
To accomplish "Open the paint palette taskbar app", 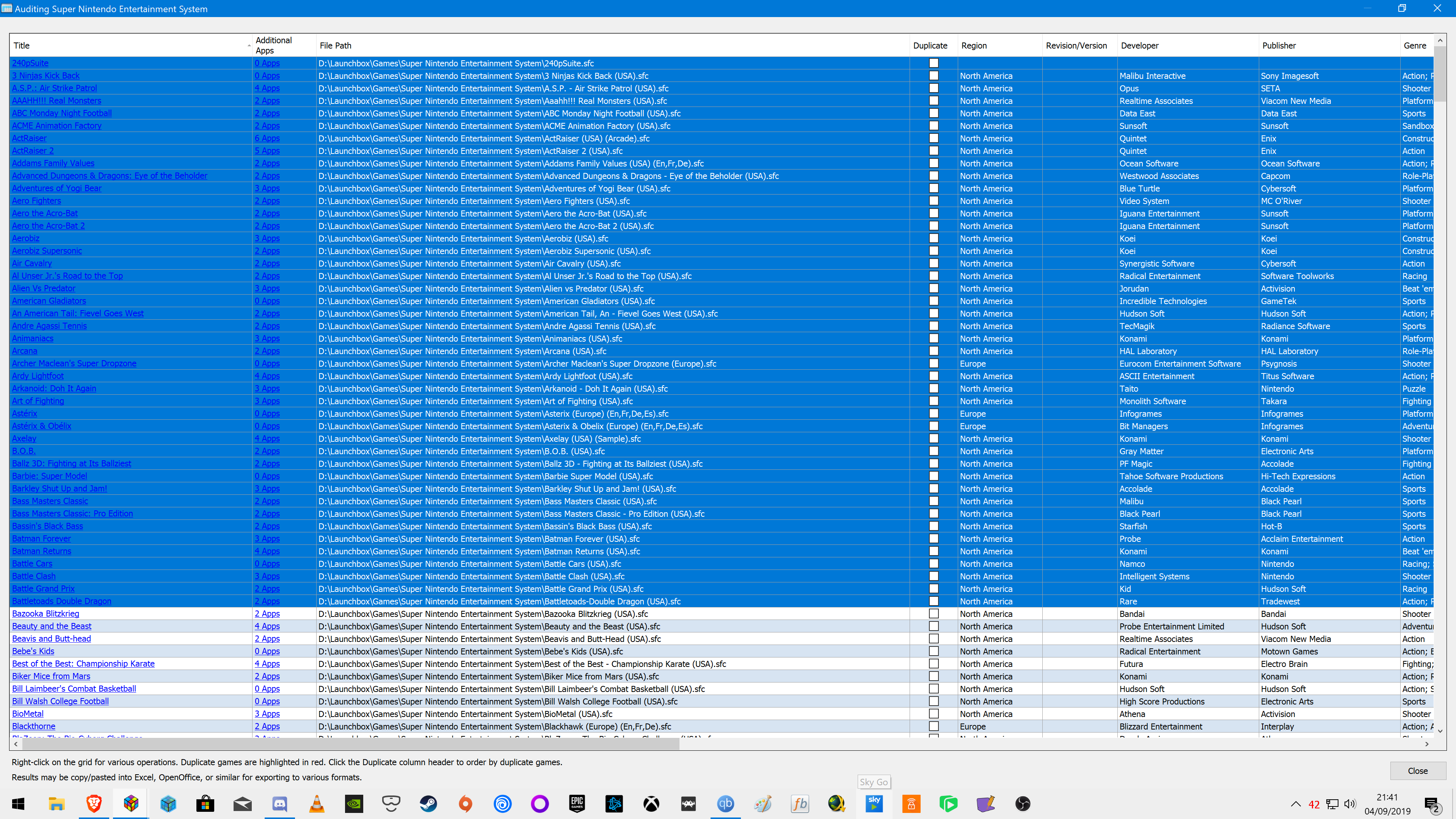I will (x=763, y=803).
